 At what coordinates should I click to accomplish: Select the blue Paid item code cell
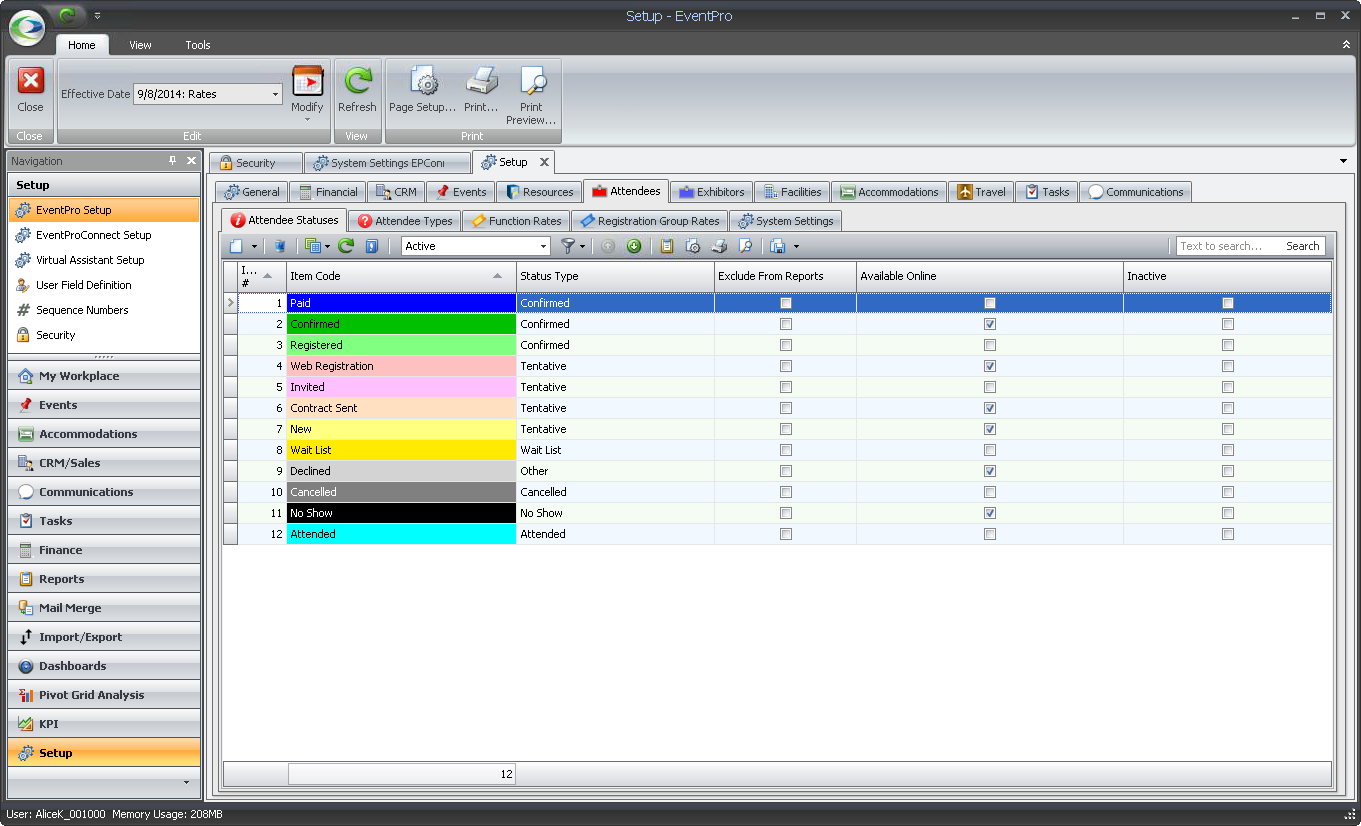coord(401,303)
